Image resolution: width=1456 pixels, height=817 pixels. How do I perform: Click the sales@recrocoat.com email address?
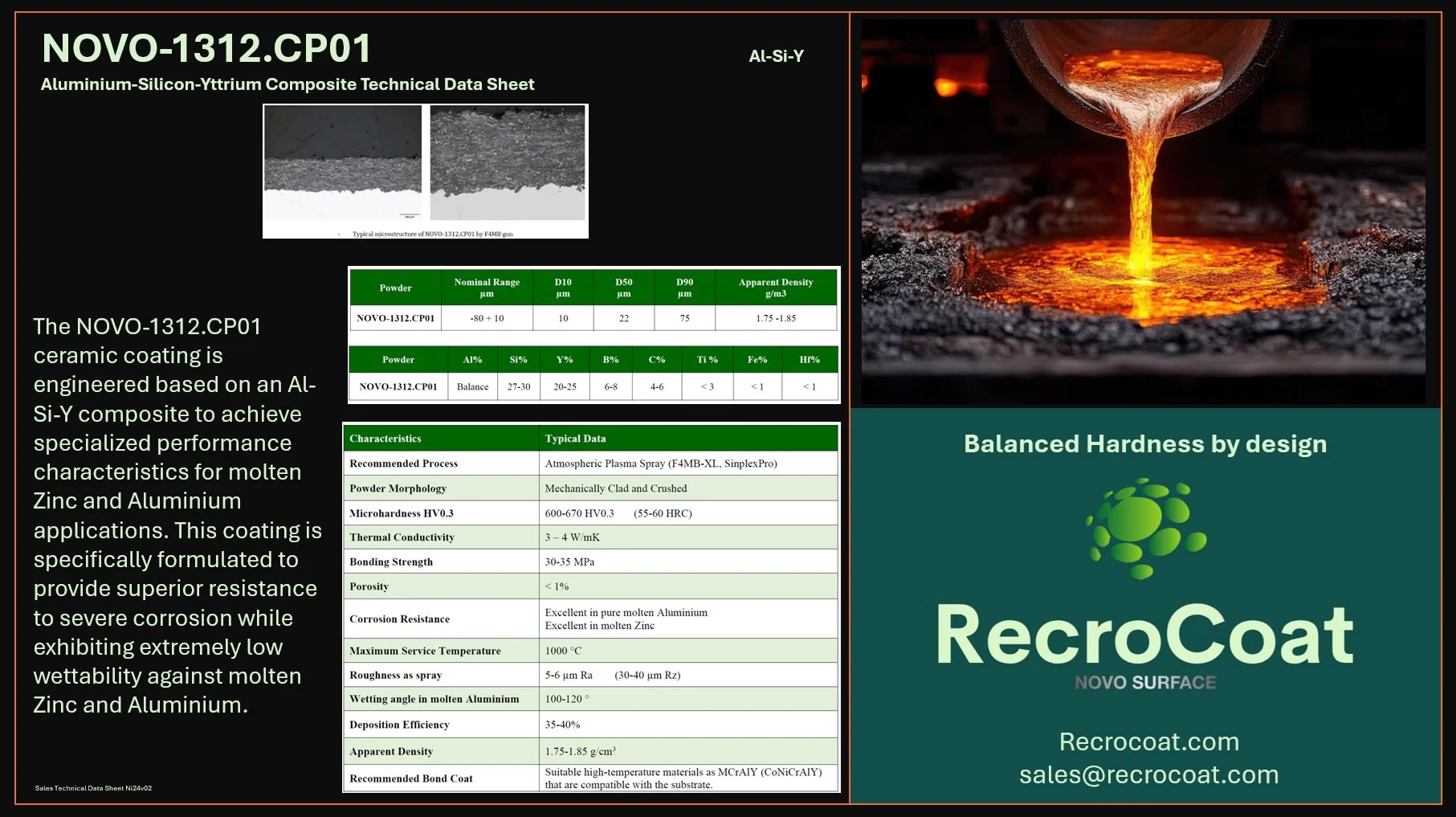pyautogui.click(x=1148, y=774)
